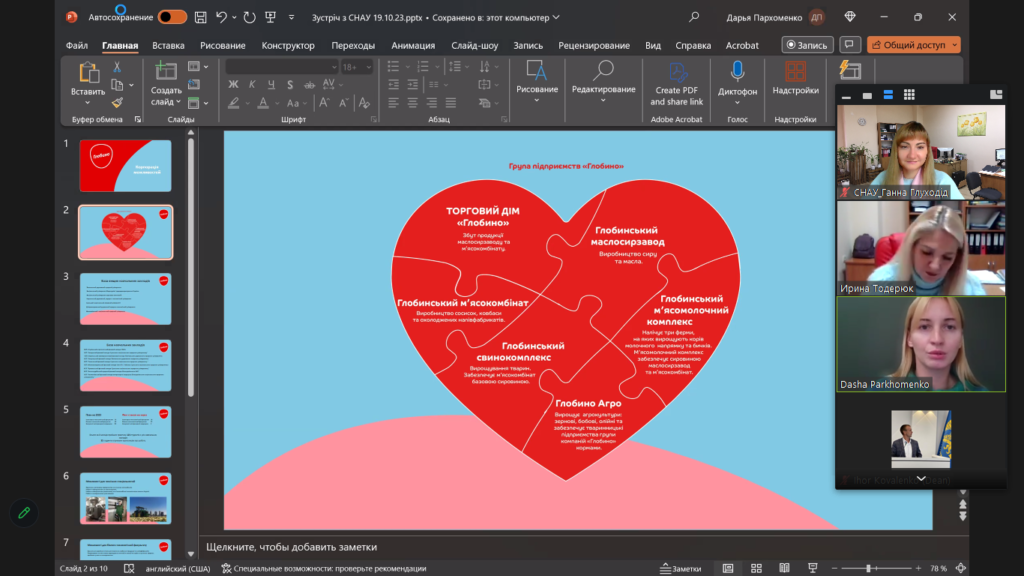Click the Заметки button in status bar
Viewport: 1024px width, 576px height.
pyautogui.click(x=680, y=568)
